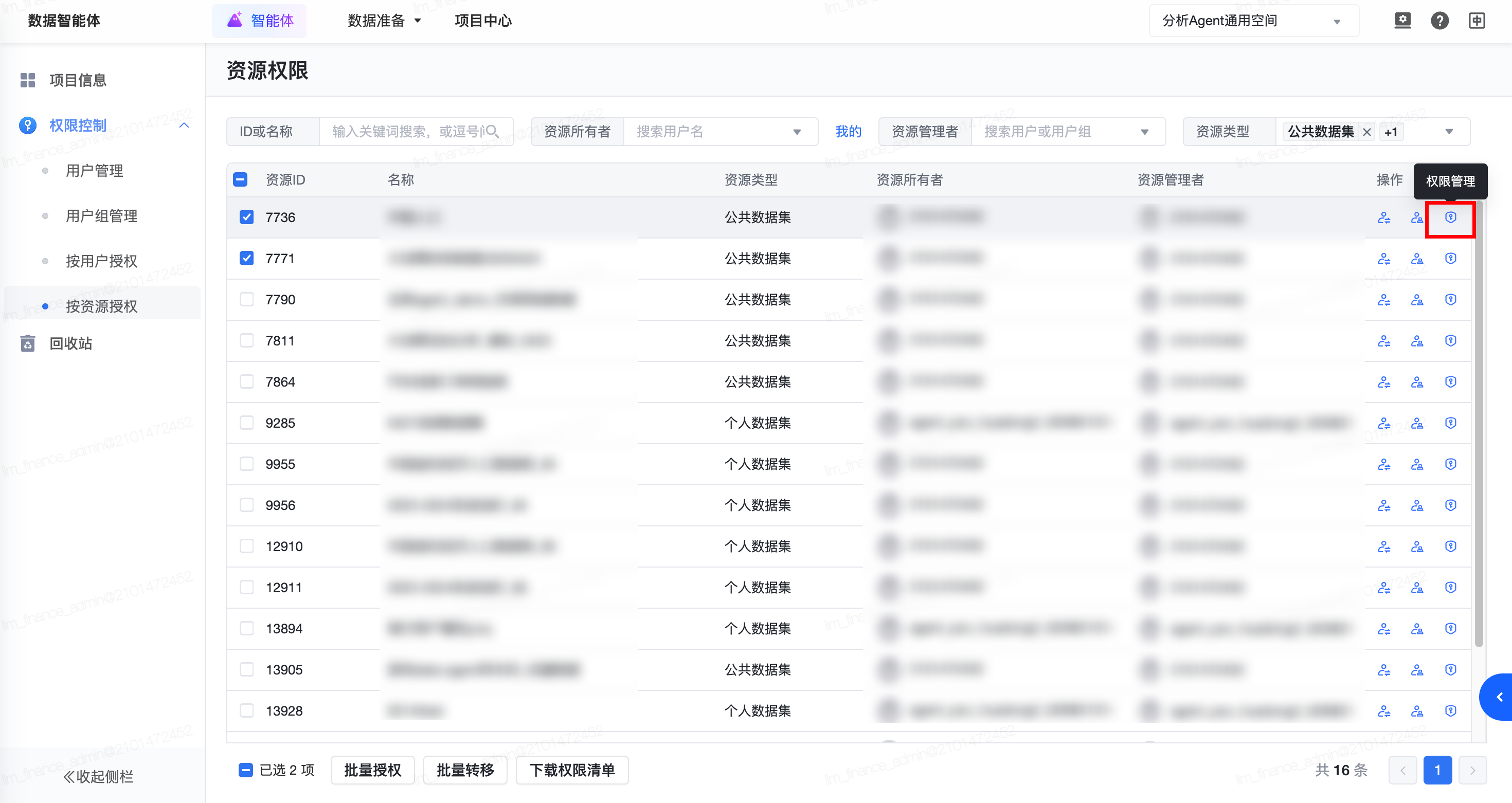Click transfer-owner icon in row 7771
Viewport: 1512px width, 803px height.
pos(1384,259)
